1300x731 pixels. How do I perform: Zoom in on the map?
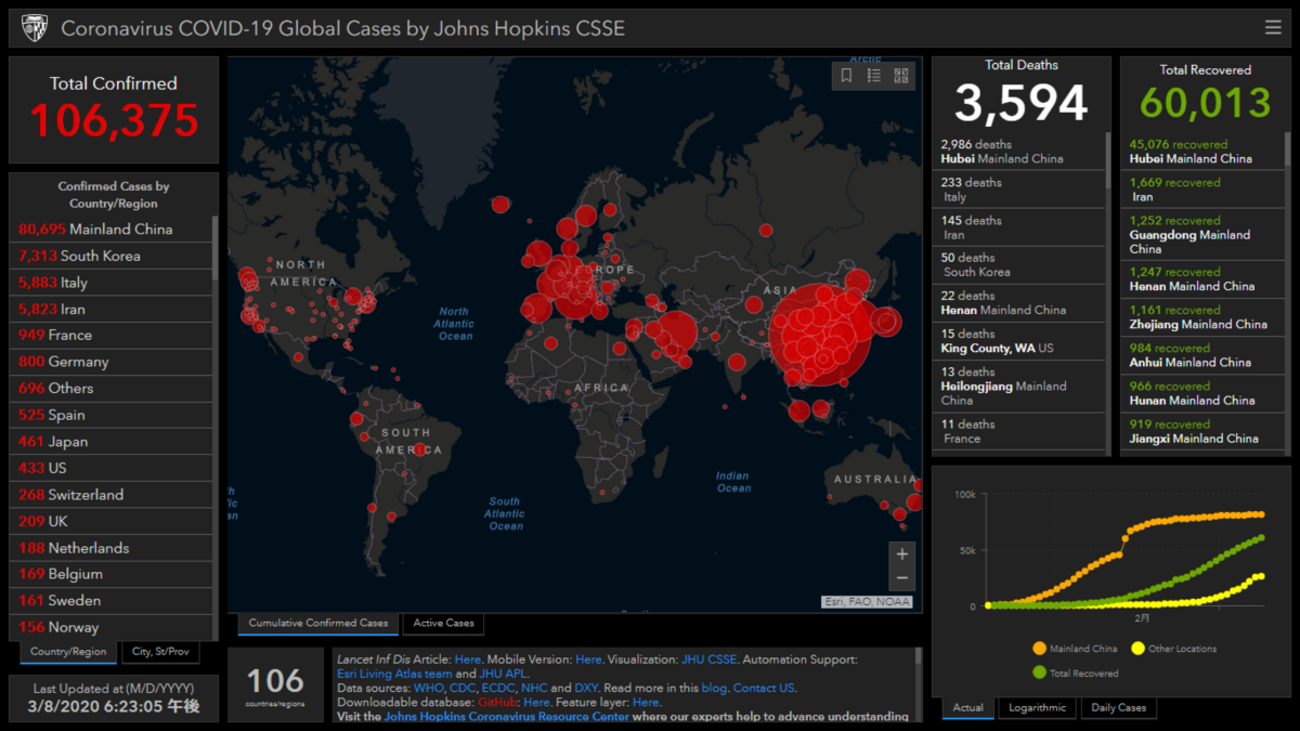pyautogui.click(x=901, y=554)
